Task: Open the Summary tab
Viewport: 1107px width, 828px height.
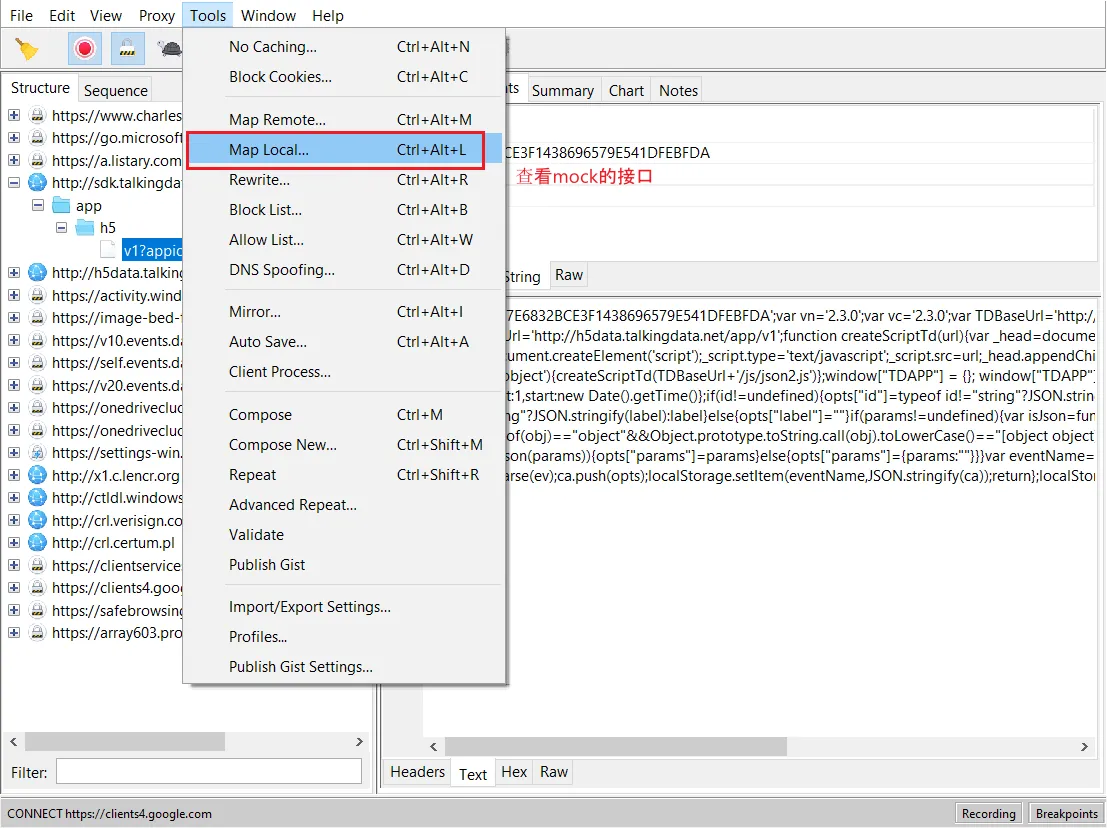Action: coord(563,90)
